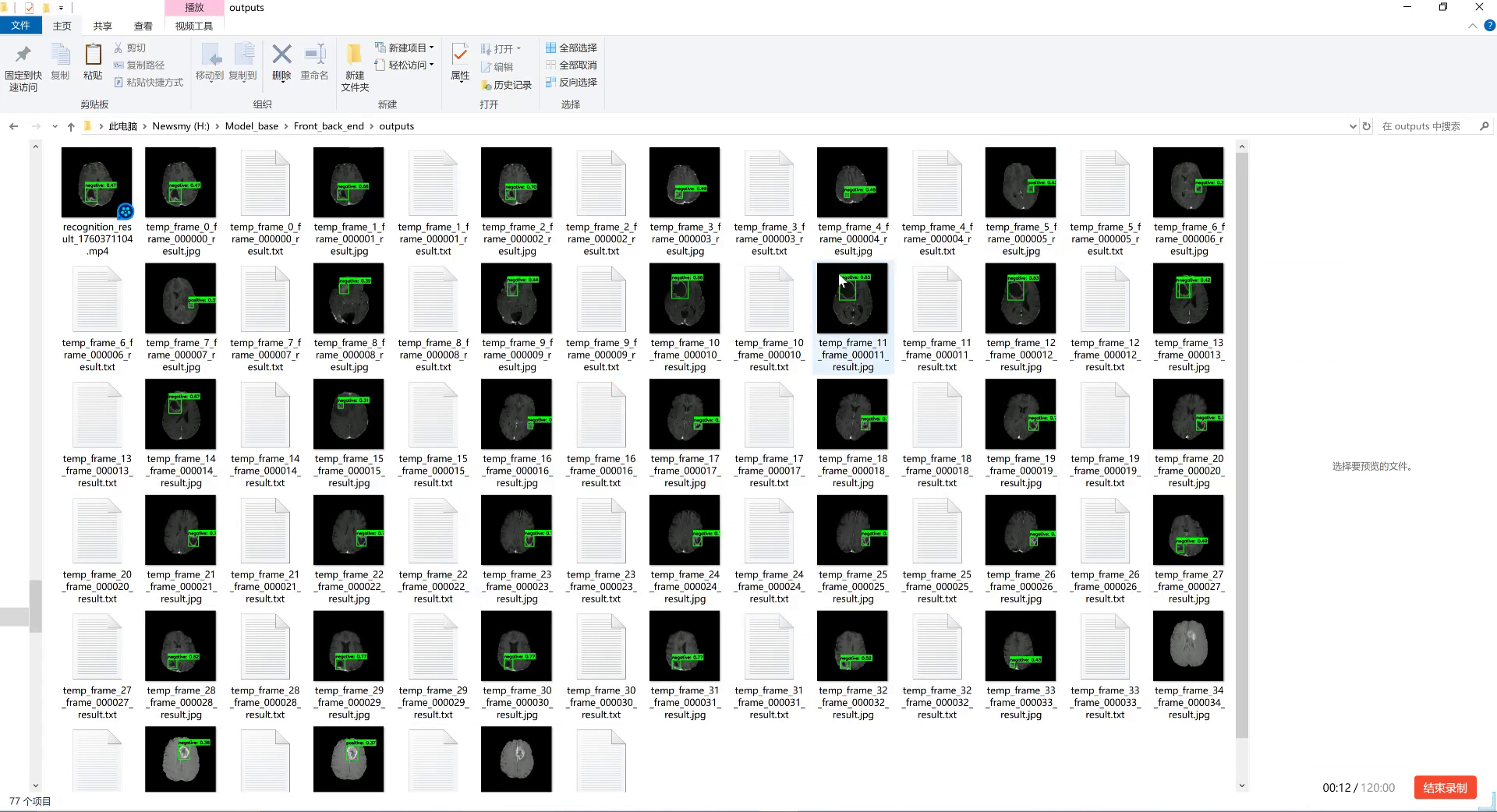
Task: Click 复制路径 copy path command
Action: tap(139, 65)
